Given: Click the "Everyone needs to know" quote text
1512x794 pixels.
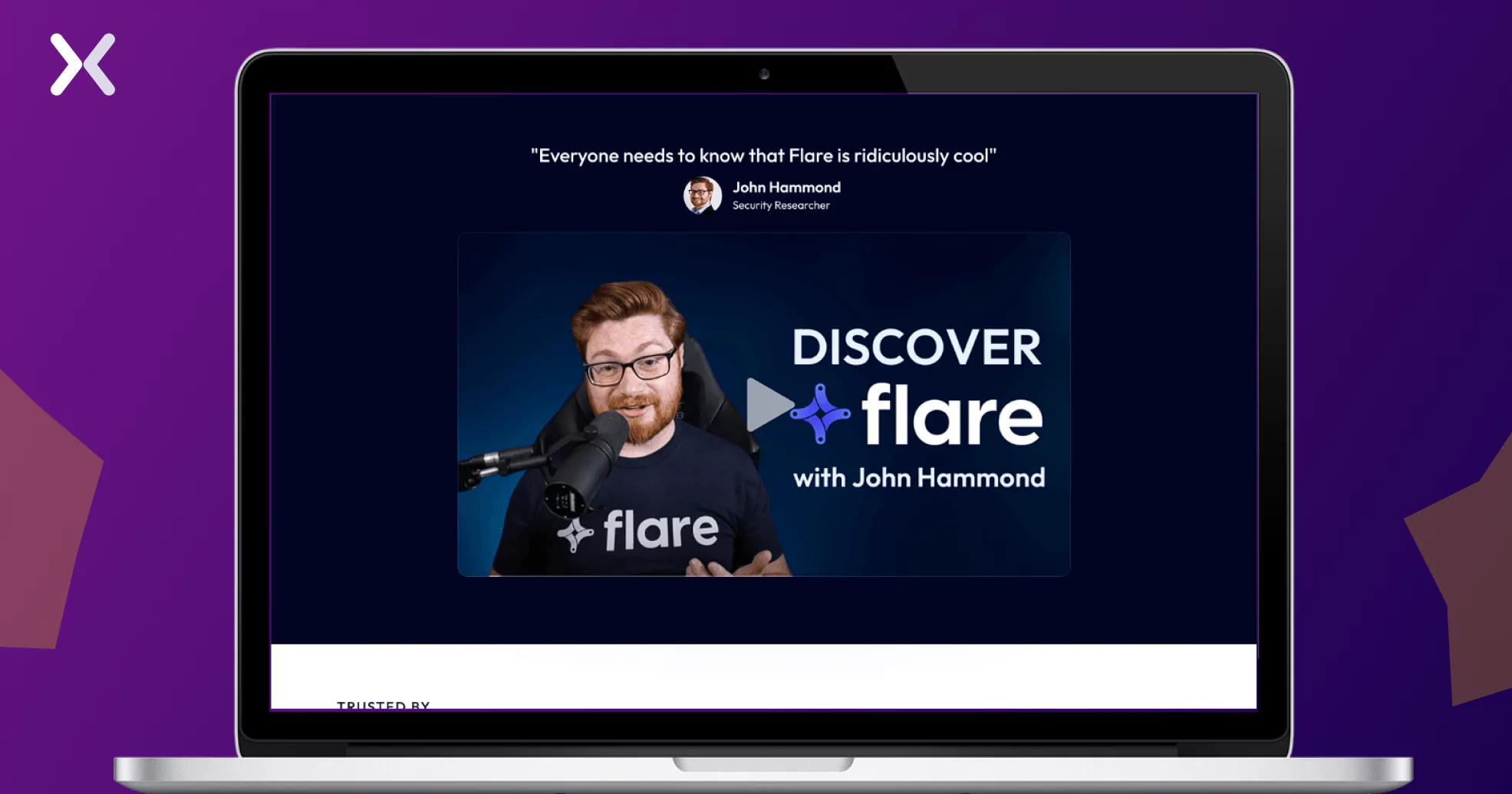Looking at the screenshot, I should coord(763,156).
